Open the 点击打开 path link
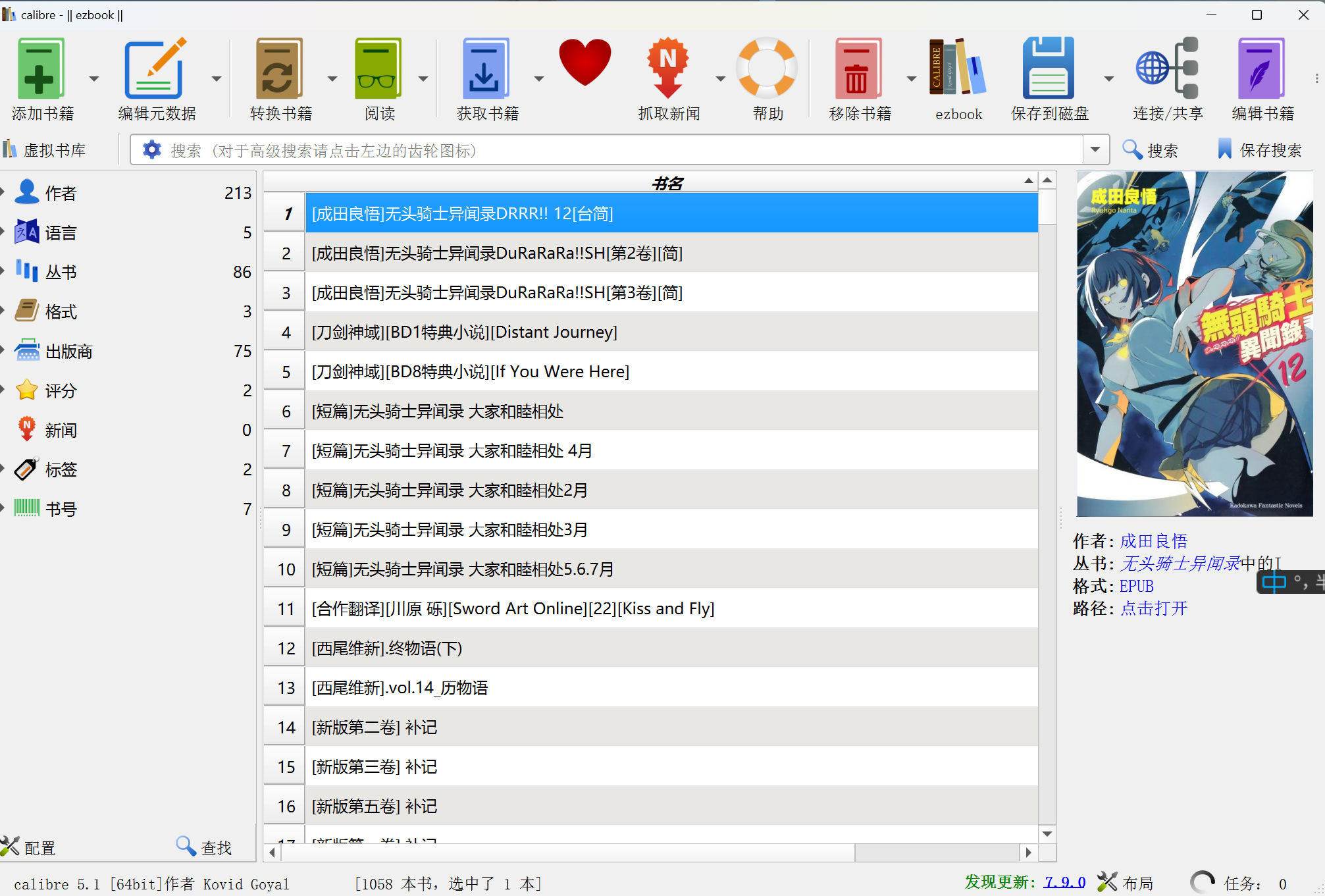 click(x=1154, y=608)
